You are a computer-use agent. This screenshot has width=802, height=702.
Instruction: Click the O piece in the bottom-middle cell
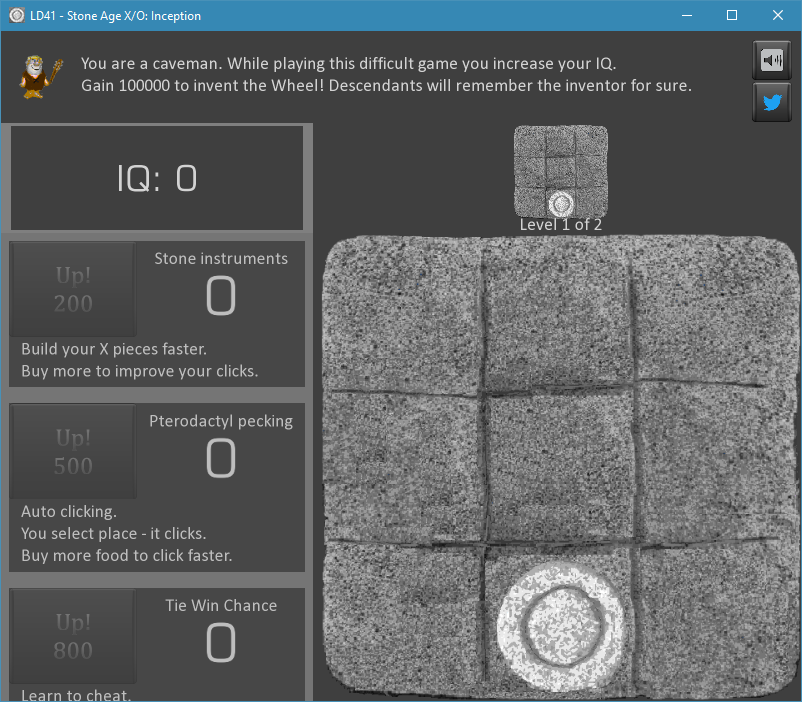tap(561, 627)
